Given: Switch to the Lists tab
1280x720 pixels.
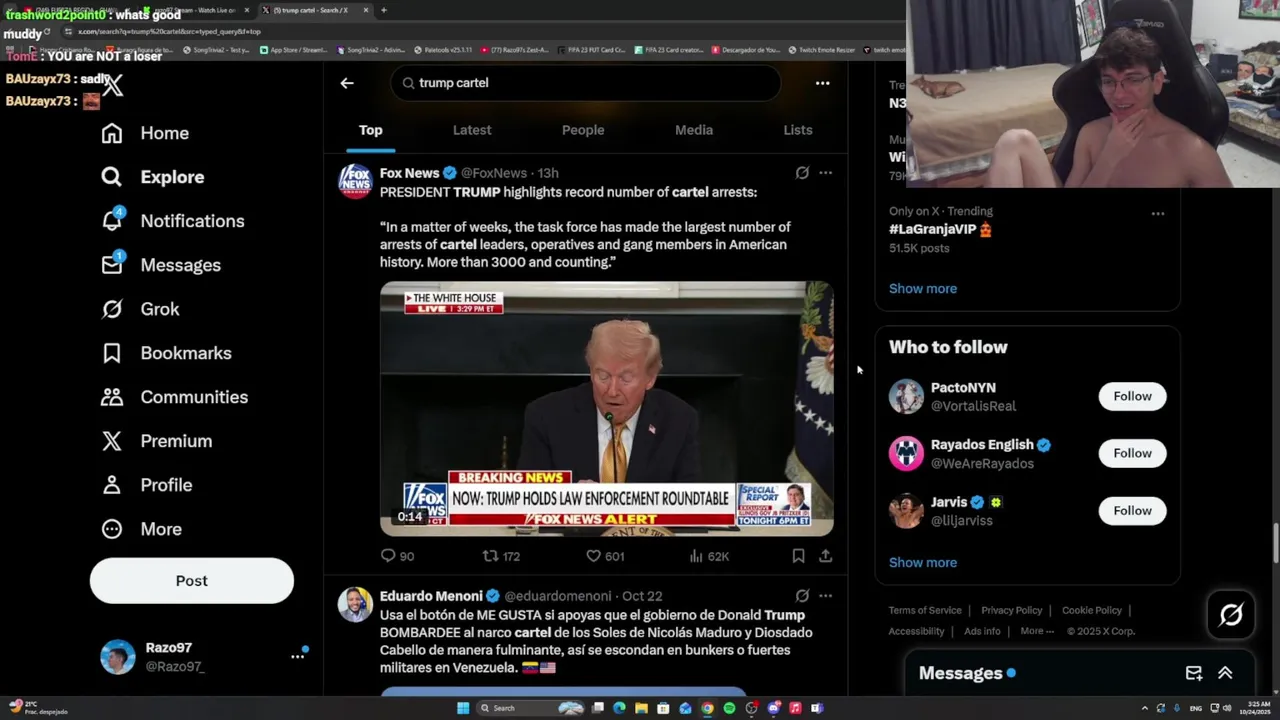Looking at the screenshot, I should (x=798, y=130).
